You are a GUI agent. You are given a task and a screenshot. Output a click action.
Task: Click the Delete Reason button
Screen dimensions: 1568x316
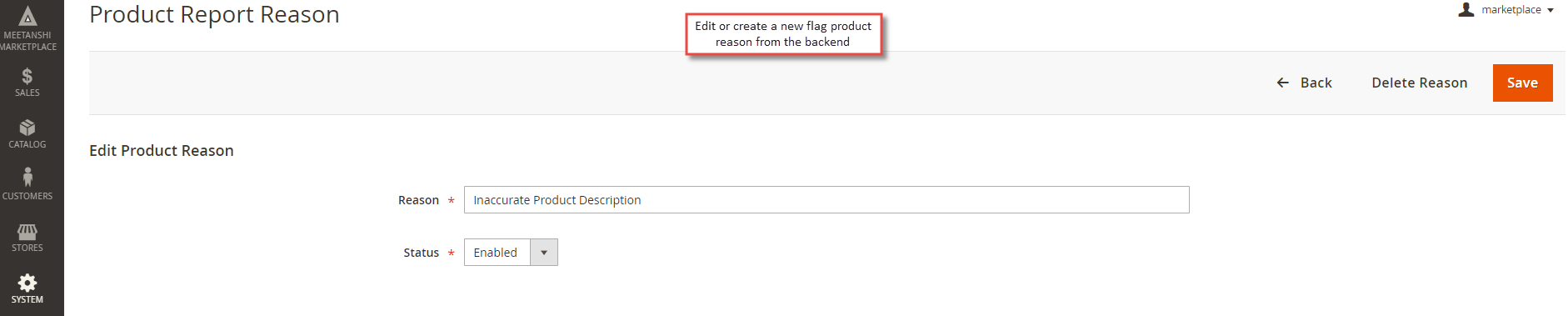click(1420, 83)
